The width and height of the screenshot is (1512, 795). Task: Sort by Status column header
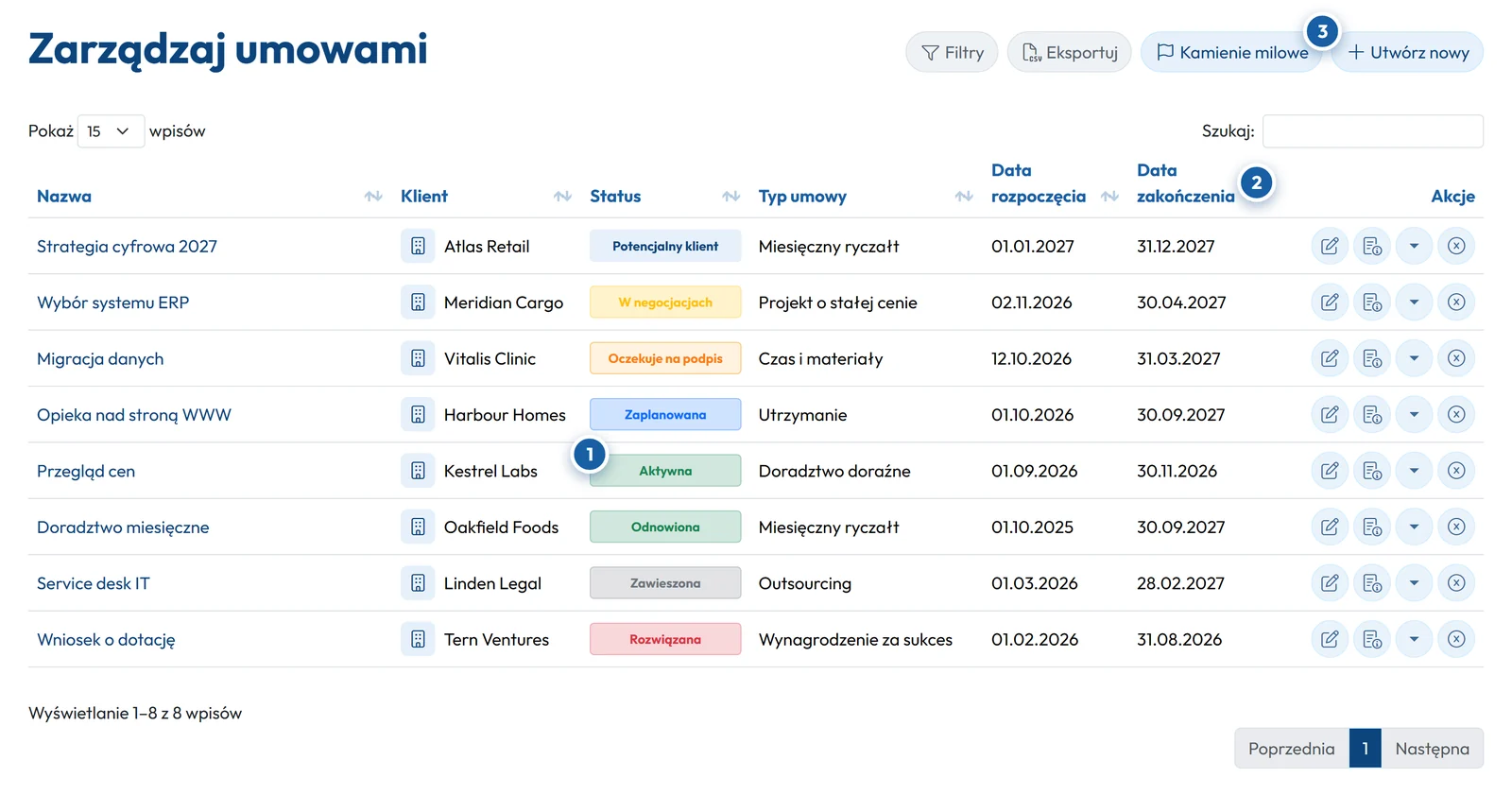pos(615,196)
